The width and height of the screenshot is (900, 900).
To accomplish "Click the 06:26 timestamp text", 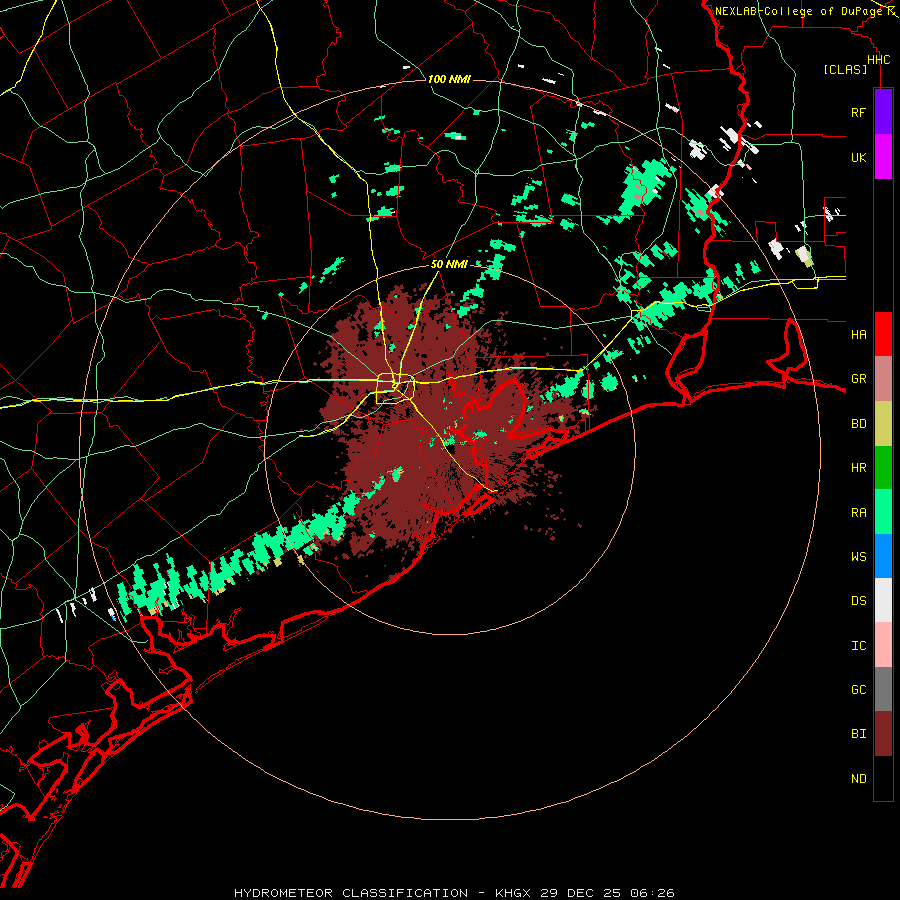I will click(651, 893).
